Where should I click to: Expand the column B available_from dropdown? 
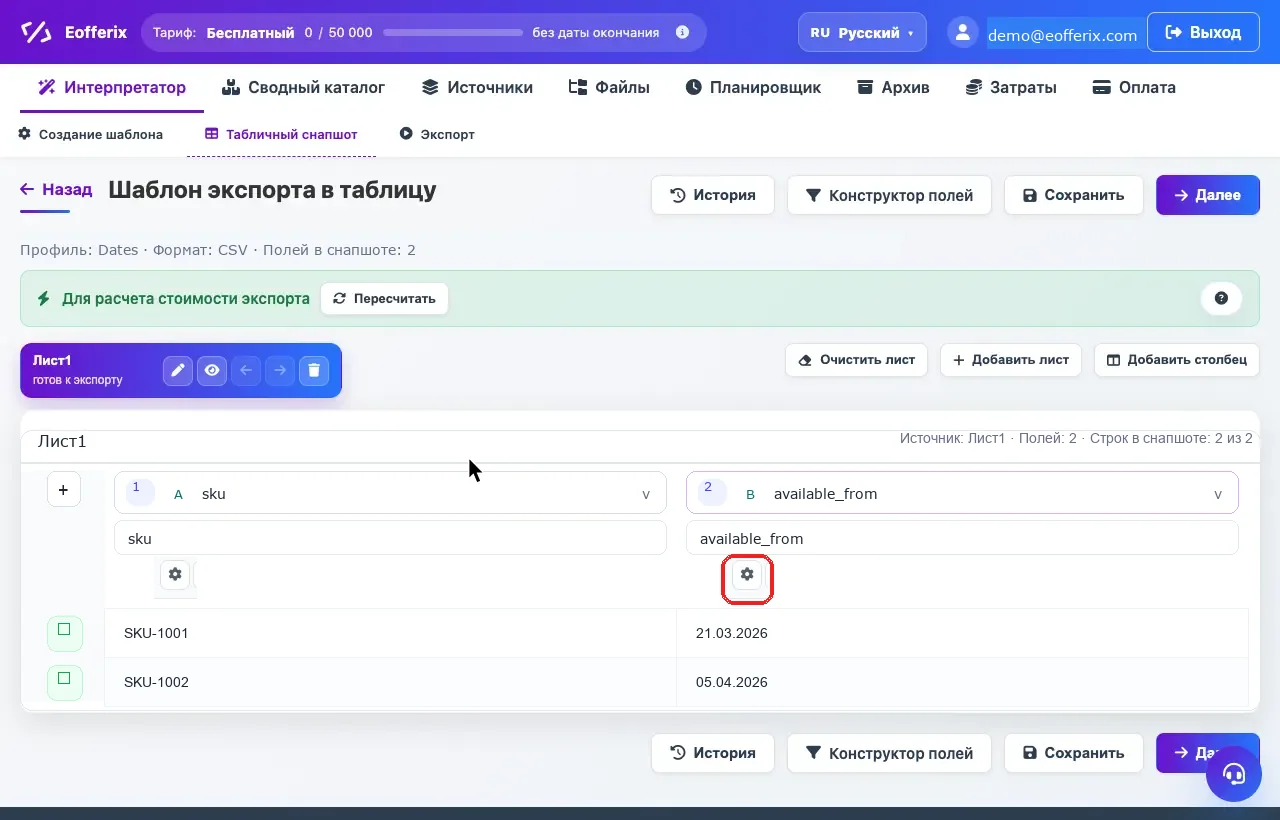[x=962, y=493]
